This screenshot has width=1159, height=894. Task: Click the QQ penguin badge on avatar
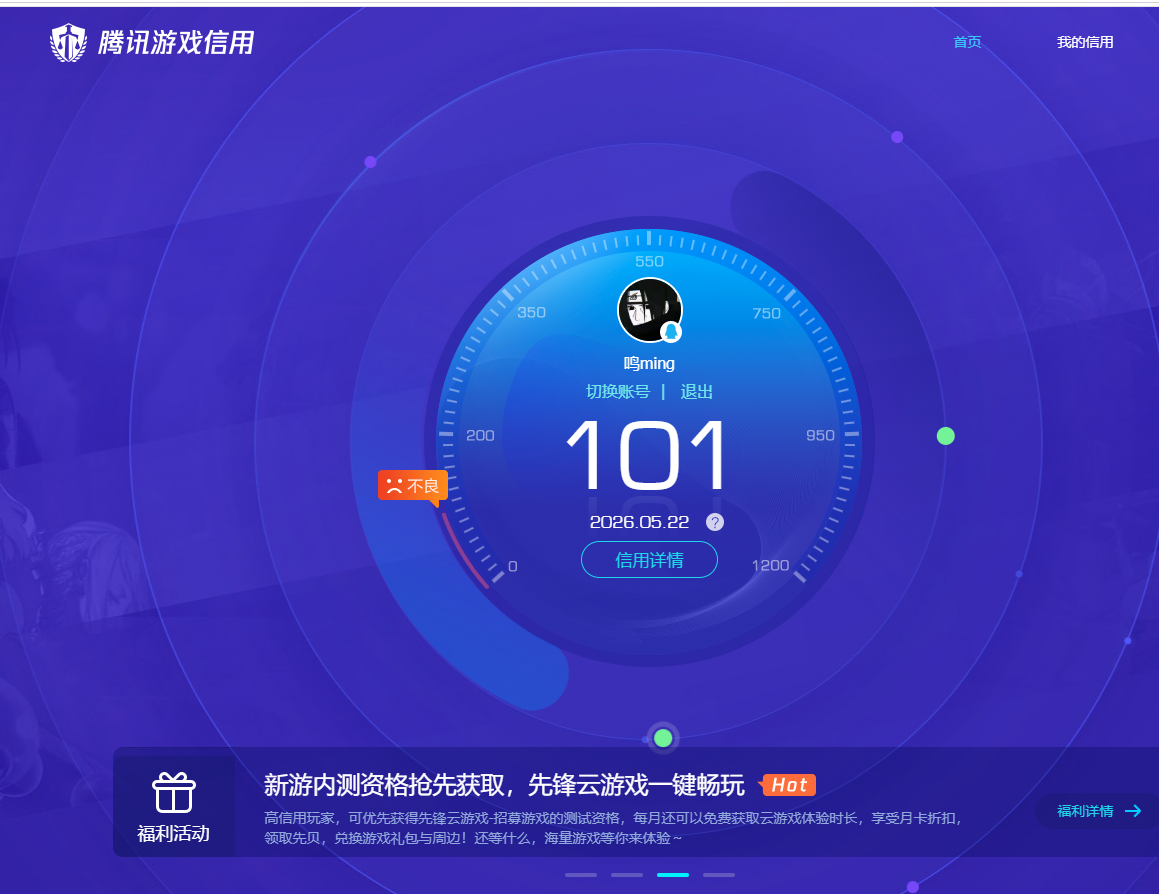coord(670,332)
